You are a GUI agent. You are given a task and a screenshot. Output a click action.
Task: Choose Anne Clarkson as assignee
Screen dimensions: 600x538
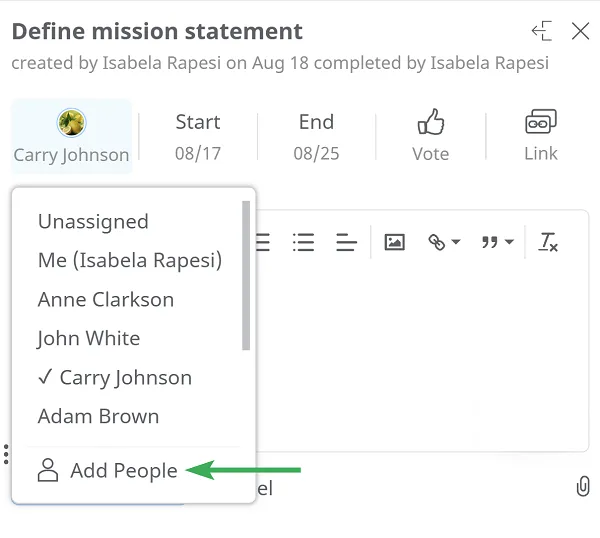coord(106,299)
